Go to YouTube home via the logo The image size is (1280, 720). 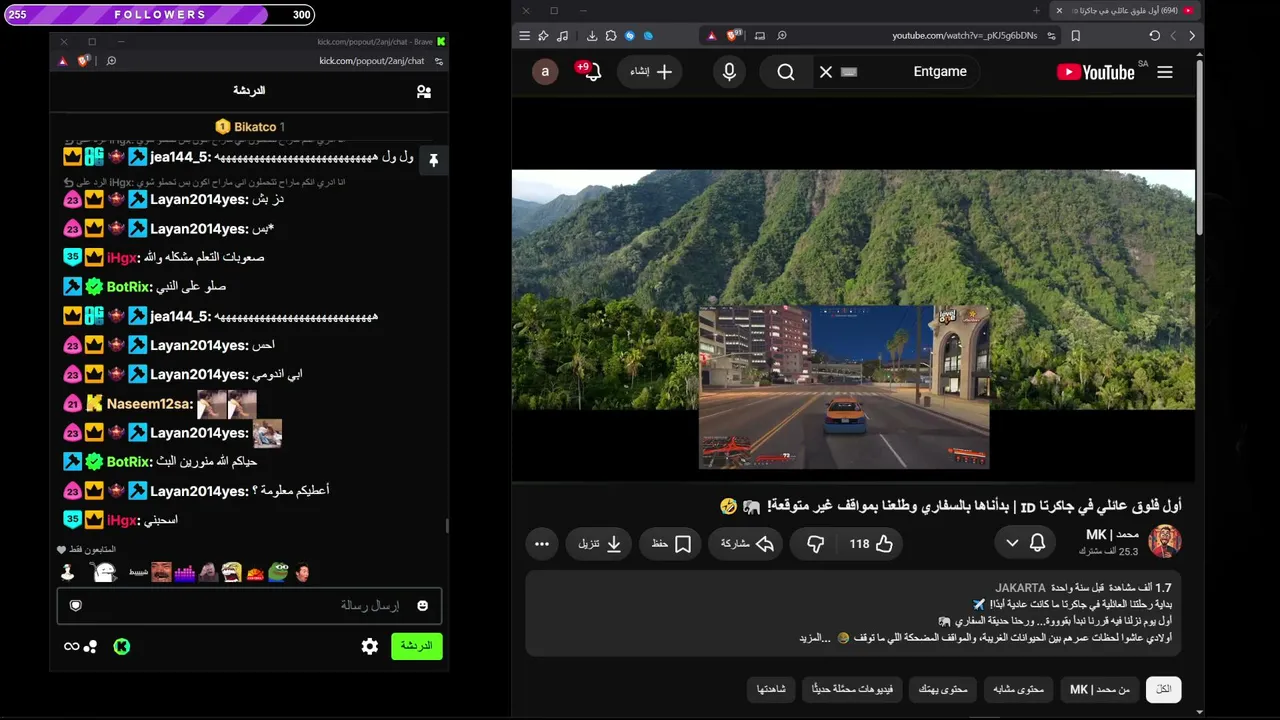(x=1095, y=72)
